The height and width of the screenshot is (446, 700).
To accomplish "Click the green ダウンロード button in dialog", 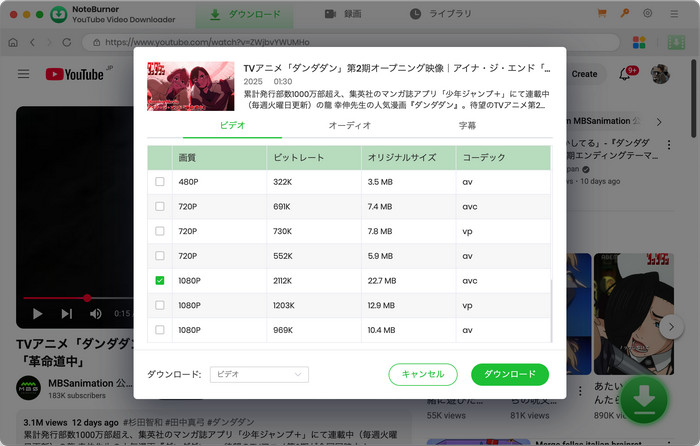I will click(510, 374).
